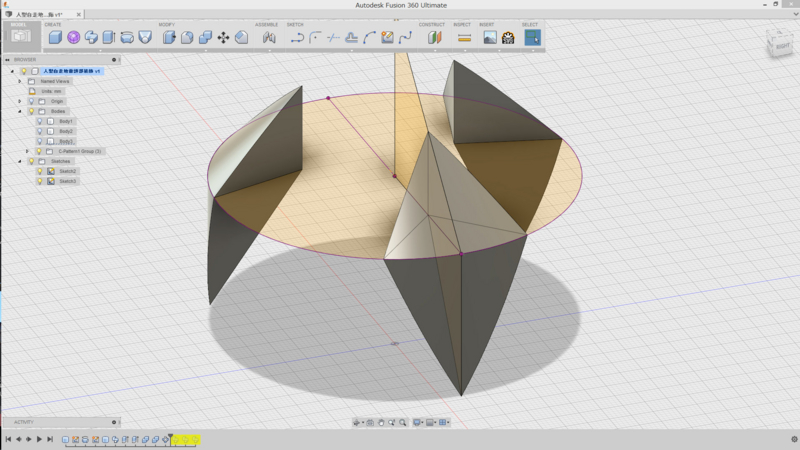Step timeline back one feature
The width and height of the screenshot is (800, 450).
[x=19, y=439]
